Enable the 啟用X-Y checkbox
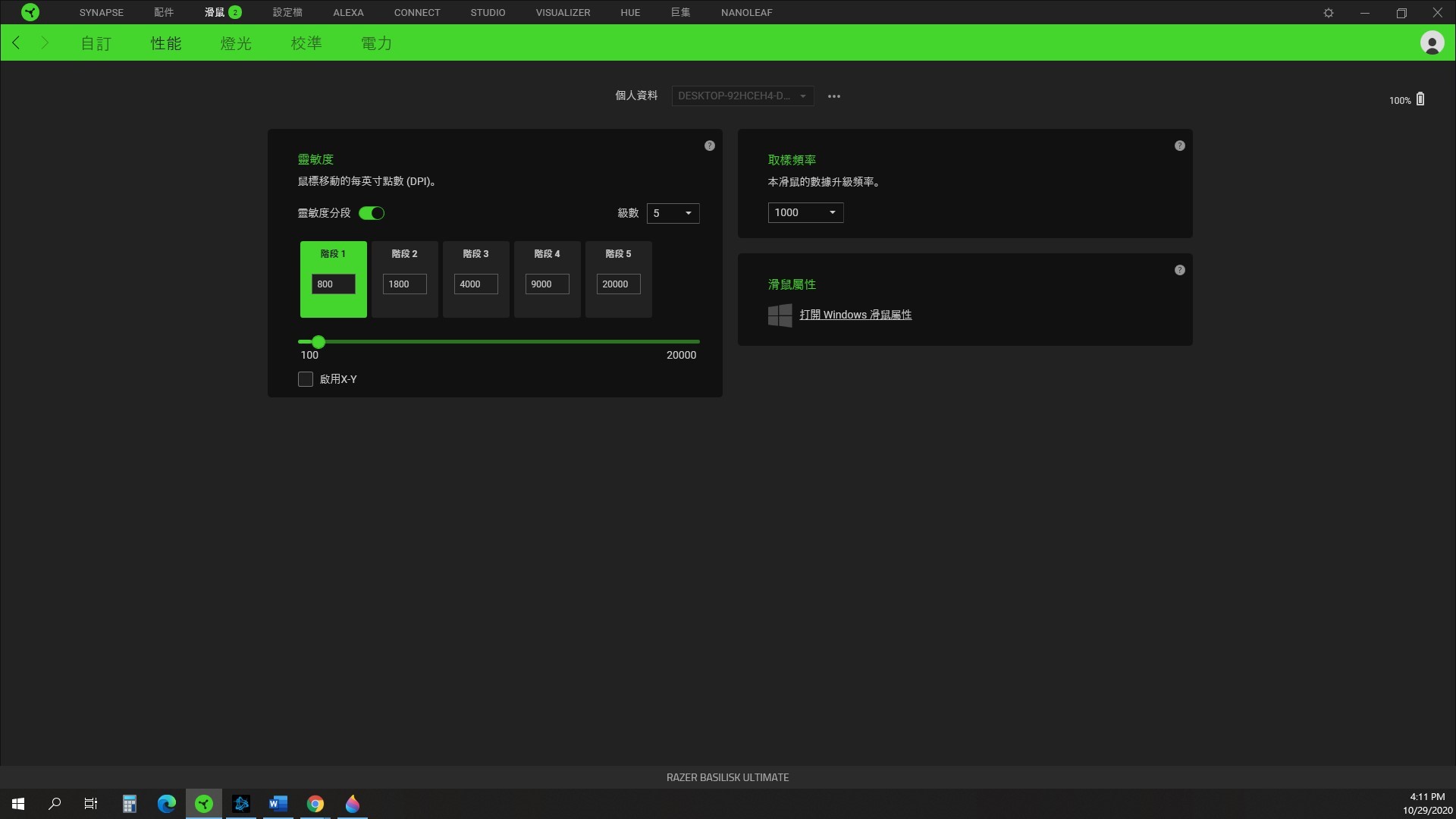Screen dimensions: 1456x819 pyautogui.click(x=306, y=379)
